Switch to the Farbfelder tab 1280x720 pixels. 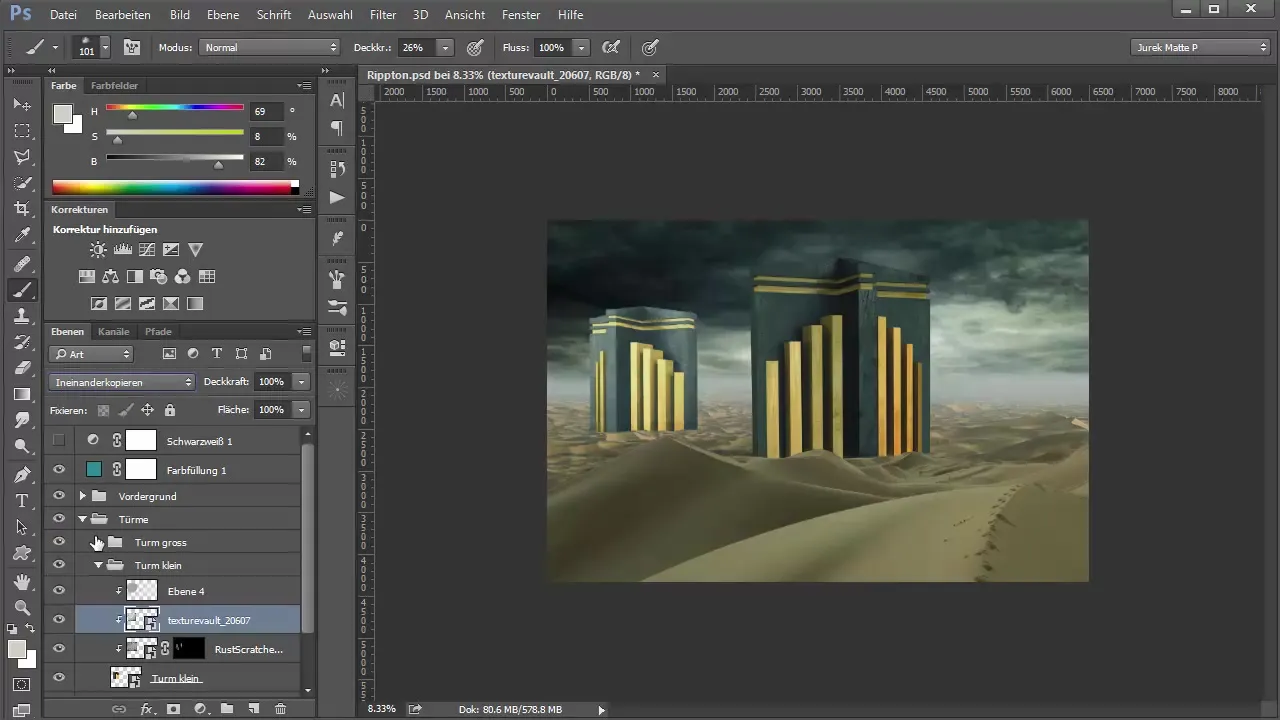114,86
